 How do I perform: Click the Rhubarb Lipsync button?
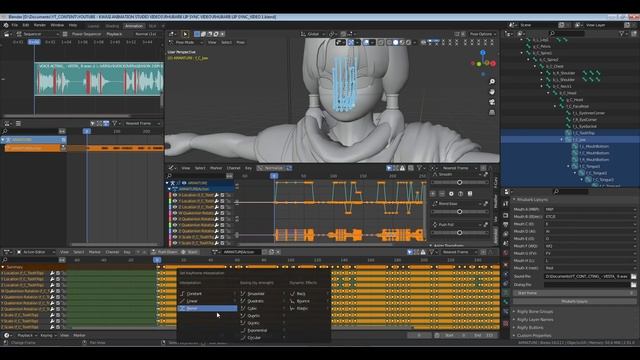point(575,302)
